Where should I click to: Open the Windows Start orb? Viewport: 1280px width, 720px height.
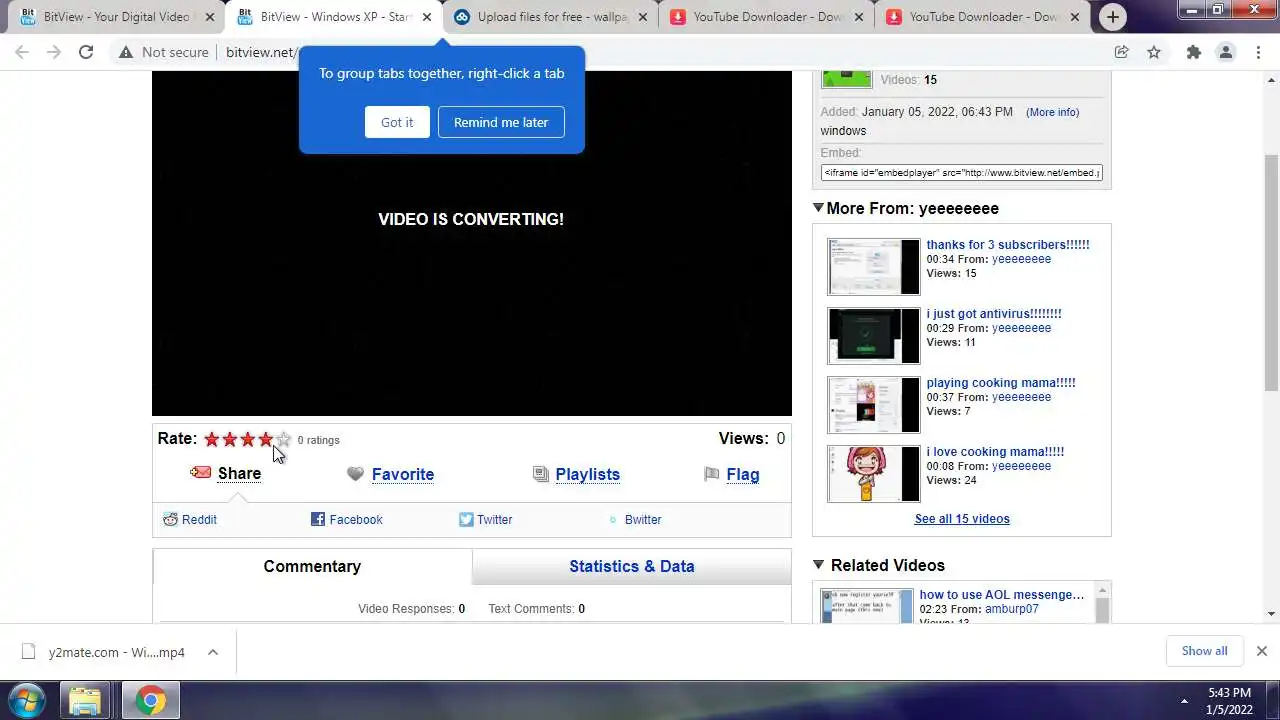coord(26,700)
